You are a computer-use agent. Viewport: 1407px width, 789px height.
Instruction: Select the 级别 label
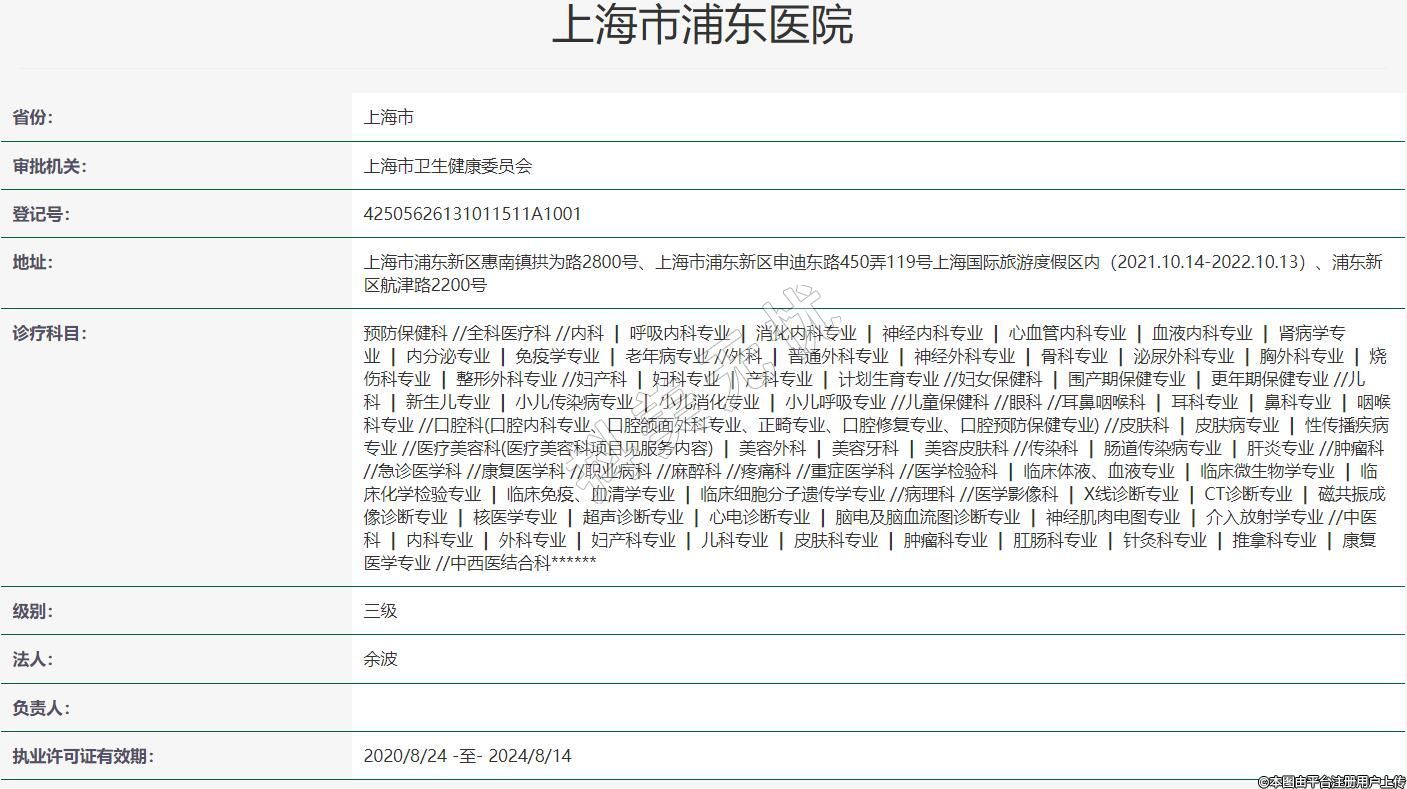pos(33,611)
